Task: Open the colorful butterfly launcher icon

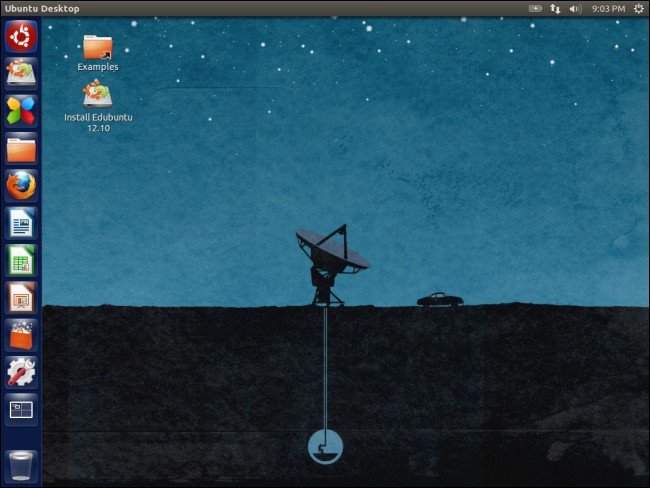Action: [x=21, y=111]
